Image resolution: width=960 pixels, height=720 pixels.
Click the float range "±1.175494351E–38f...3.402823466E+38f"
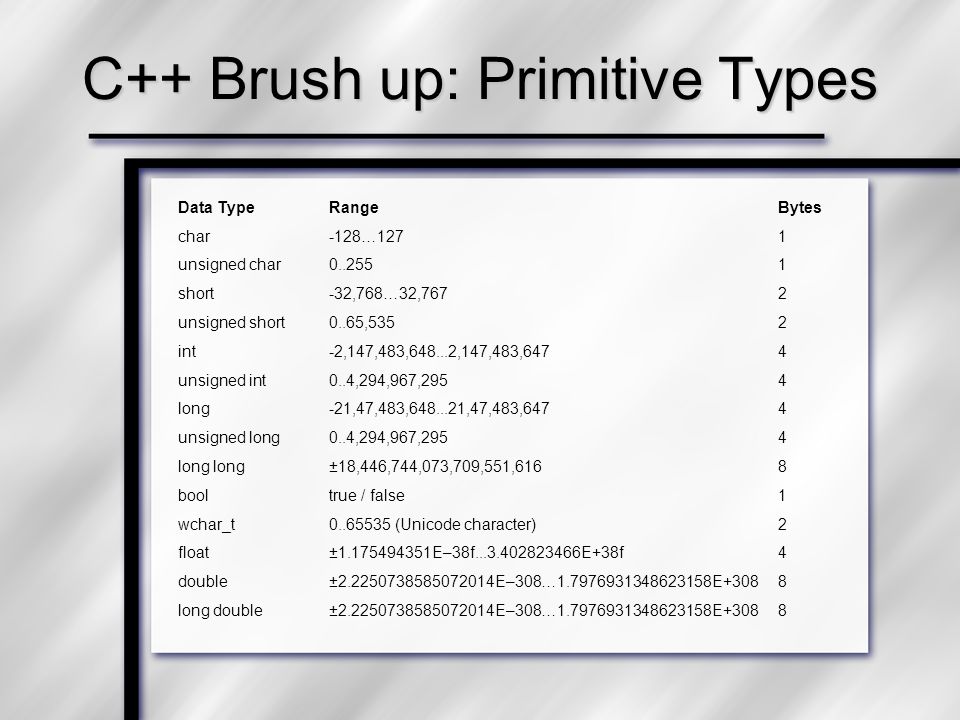click(x=476, y=553)
